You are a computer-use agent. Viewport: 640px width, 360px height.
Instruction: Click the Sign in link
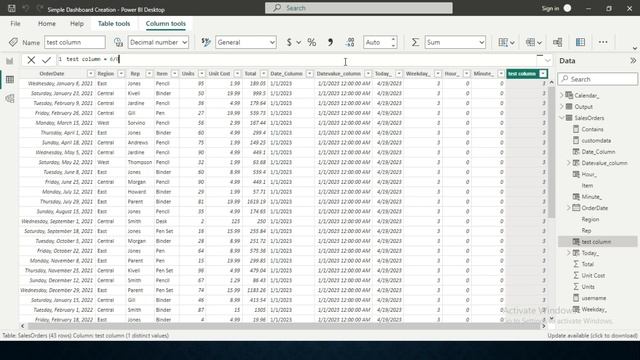click(550, 8)
